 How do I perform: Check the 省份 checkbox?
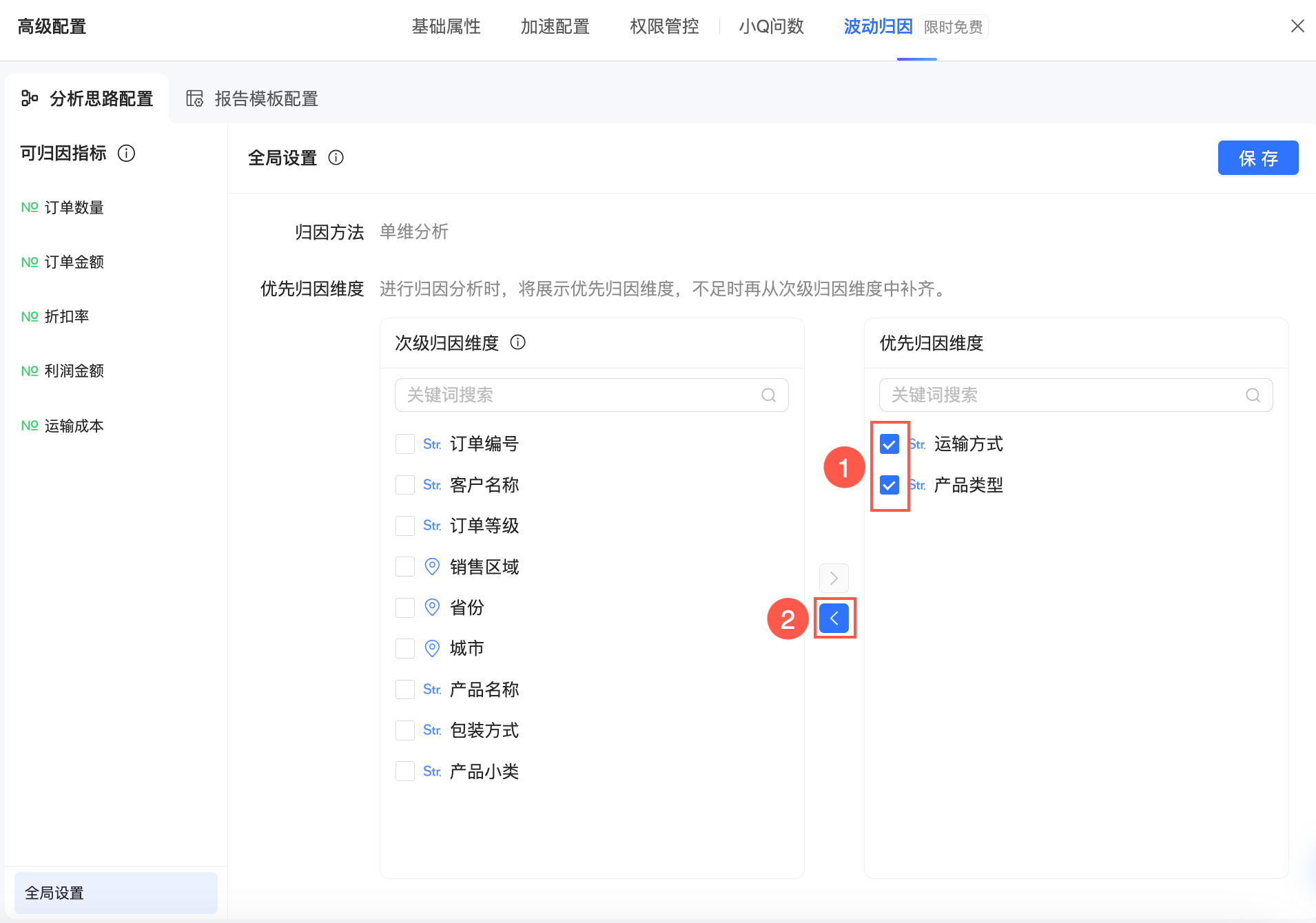pos(405,608)
